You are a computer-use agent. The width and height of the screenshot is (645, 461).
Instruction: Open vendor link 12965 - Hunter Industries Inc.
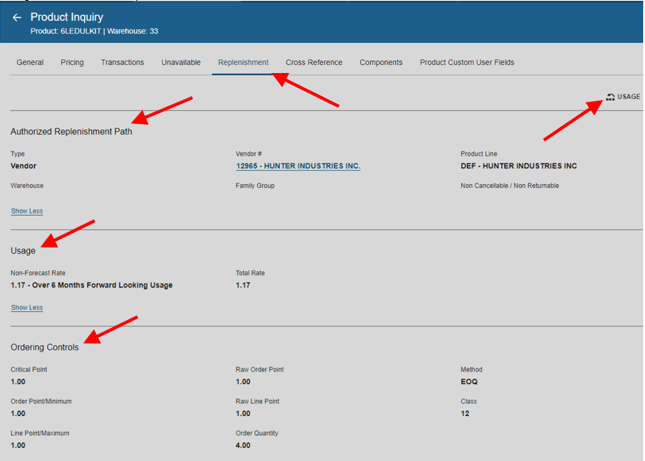tap(298, 166)
